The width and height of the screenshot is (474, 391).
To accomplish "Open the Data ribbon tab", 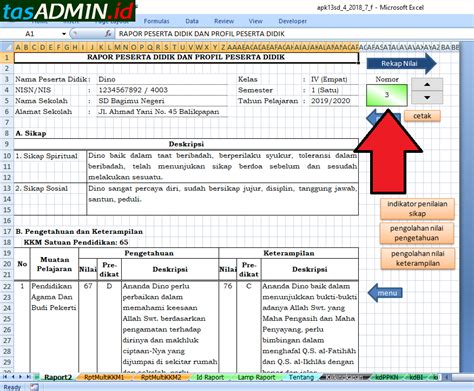I will point(192,21).
